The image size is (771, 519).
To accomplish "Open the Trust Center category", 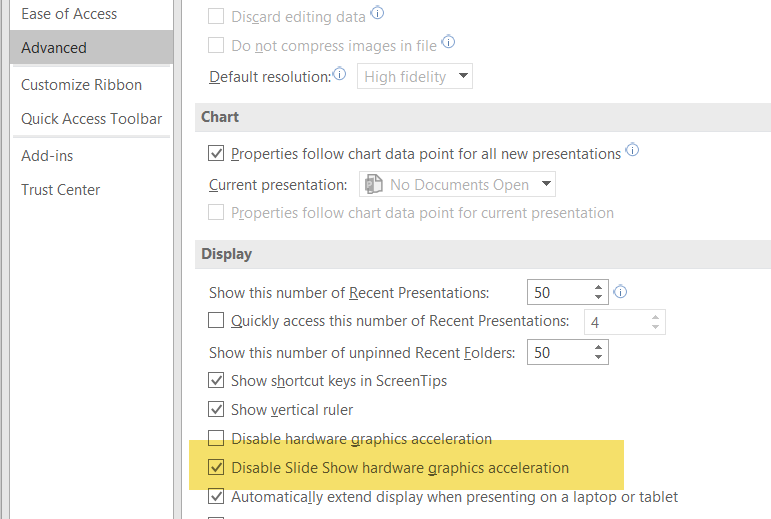I will coord(61,189).
